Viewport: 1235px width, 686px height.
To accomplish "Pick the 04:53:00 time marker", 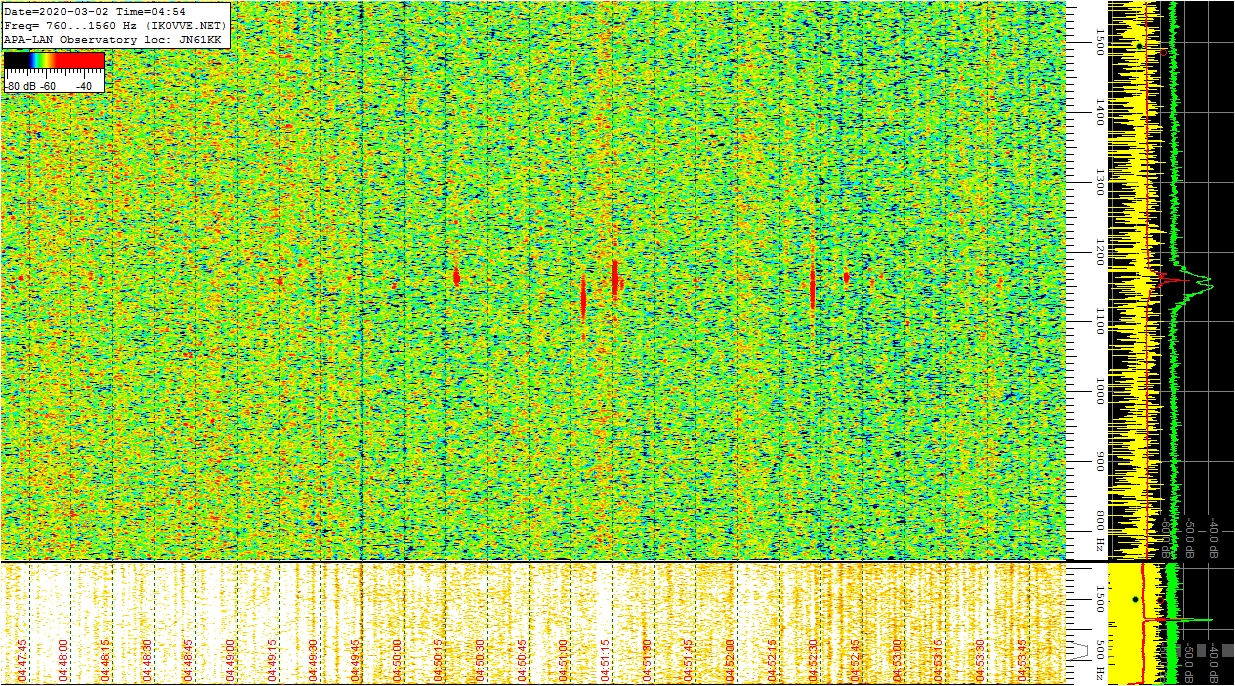I will tap(898, 659).
